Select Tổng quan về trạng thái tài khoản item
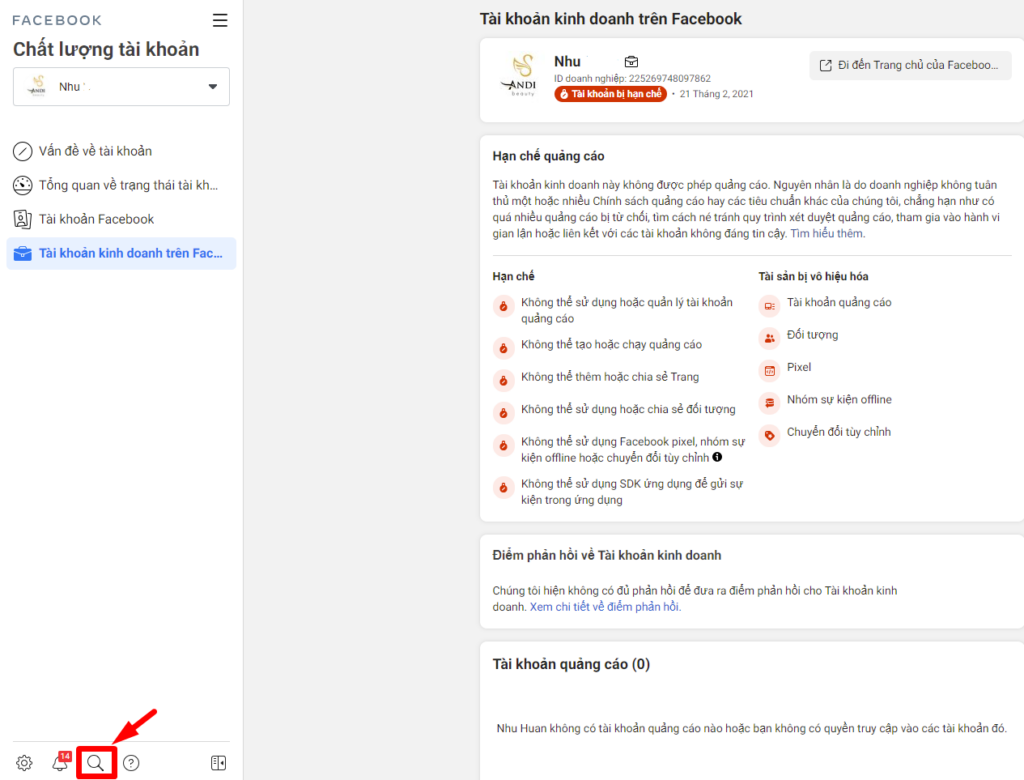Image resolution: width=1024 pixels, height=780 pixels. pyautogui.click(x=121, y=186)
